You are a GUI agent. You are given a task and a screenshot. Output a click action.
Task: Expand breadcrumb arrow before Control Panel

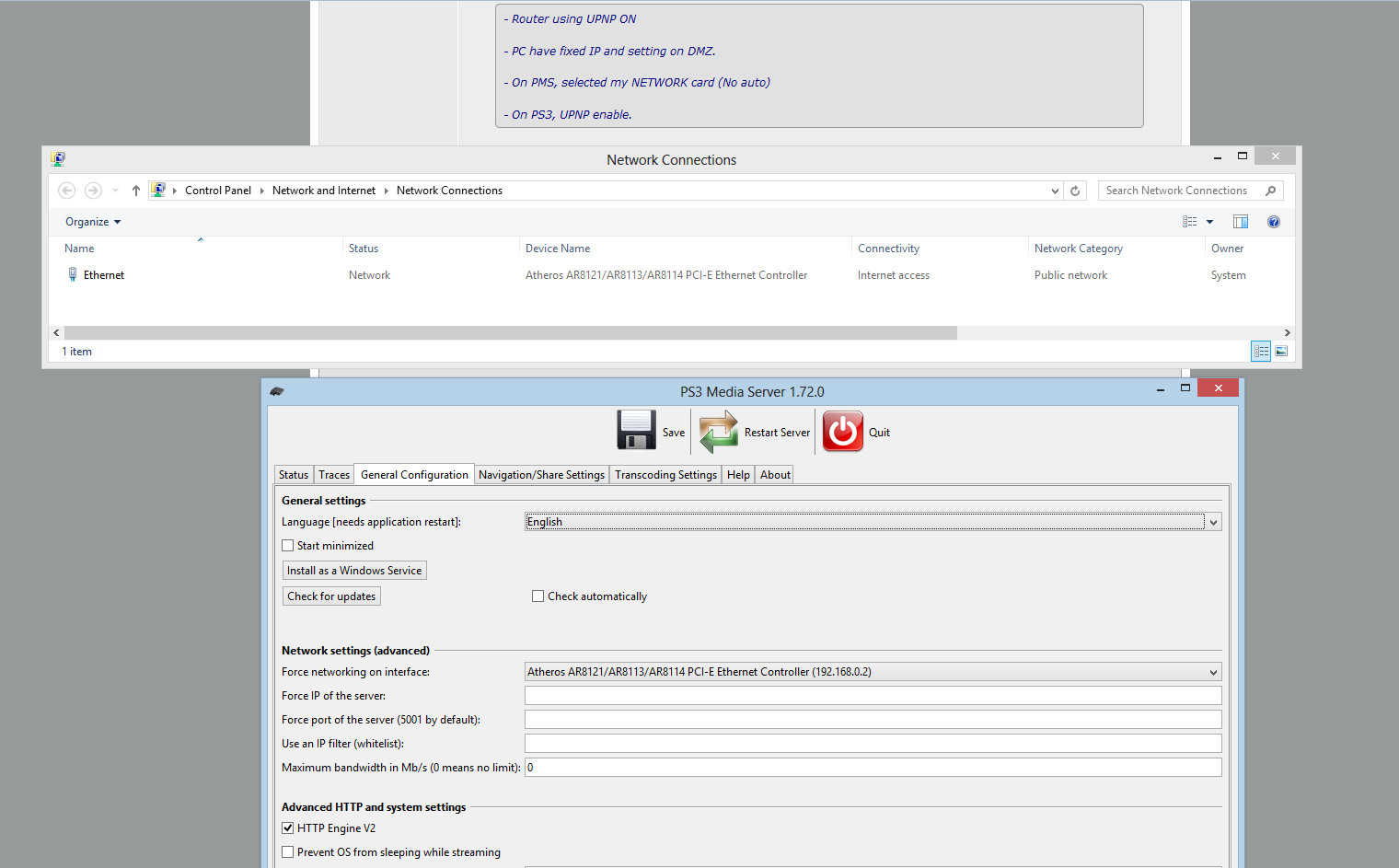coord(175,191)
